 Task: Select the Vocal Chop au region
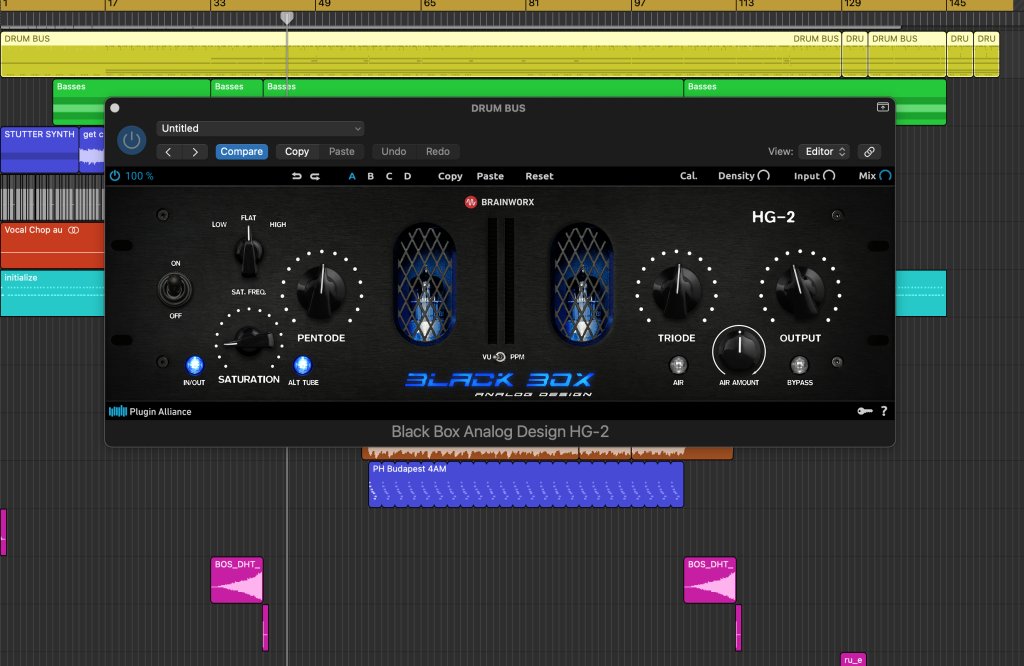(52, 246)
